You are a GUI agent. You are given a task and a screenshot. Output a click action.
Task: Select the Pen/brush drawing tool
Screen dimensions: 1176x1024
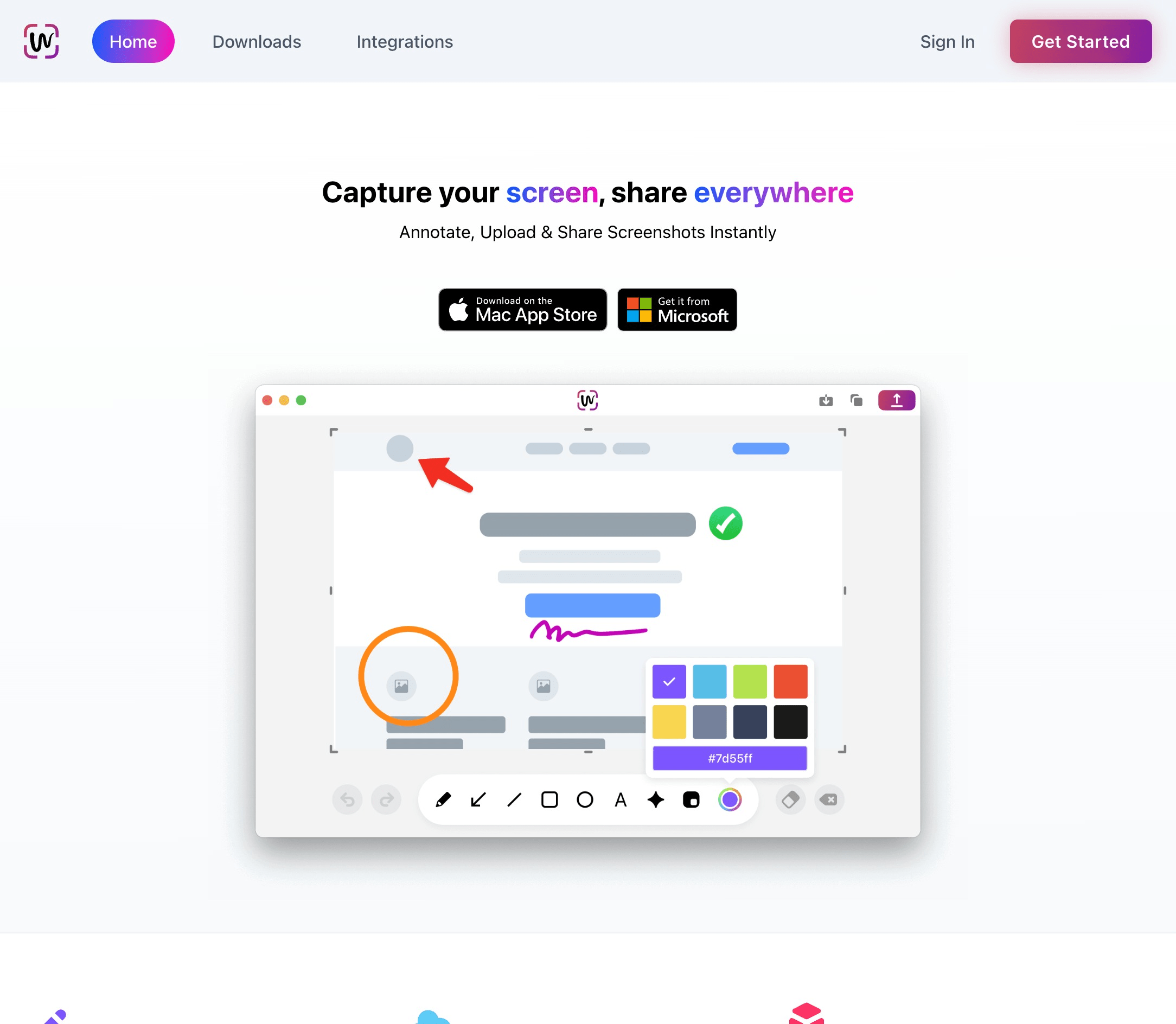444,799
